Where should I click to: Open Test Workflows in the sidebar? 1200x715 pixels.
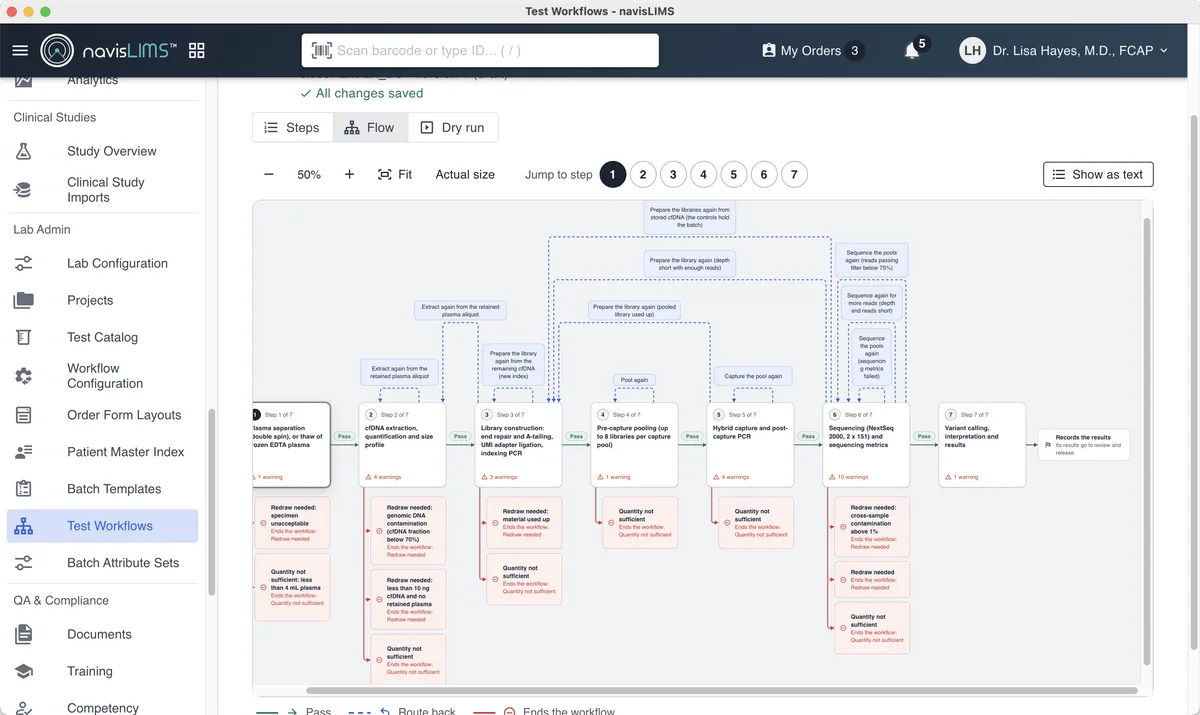pos(103,526)
